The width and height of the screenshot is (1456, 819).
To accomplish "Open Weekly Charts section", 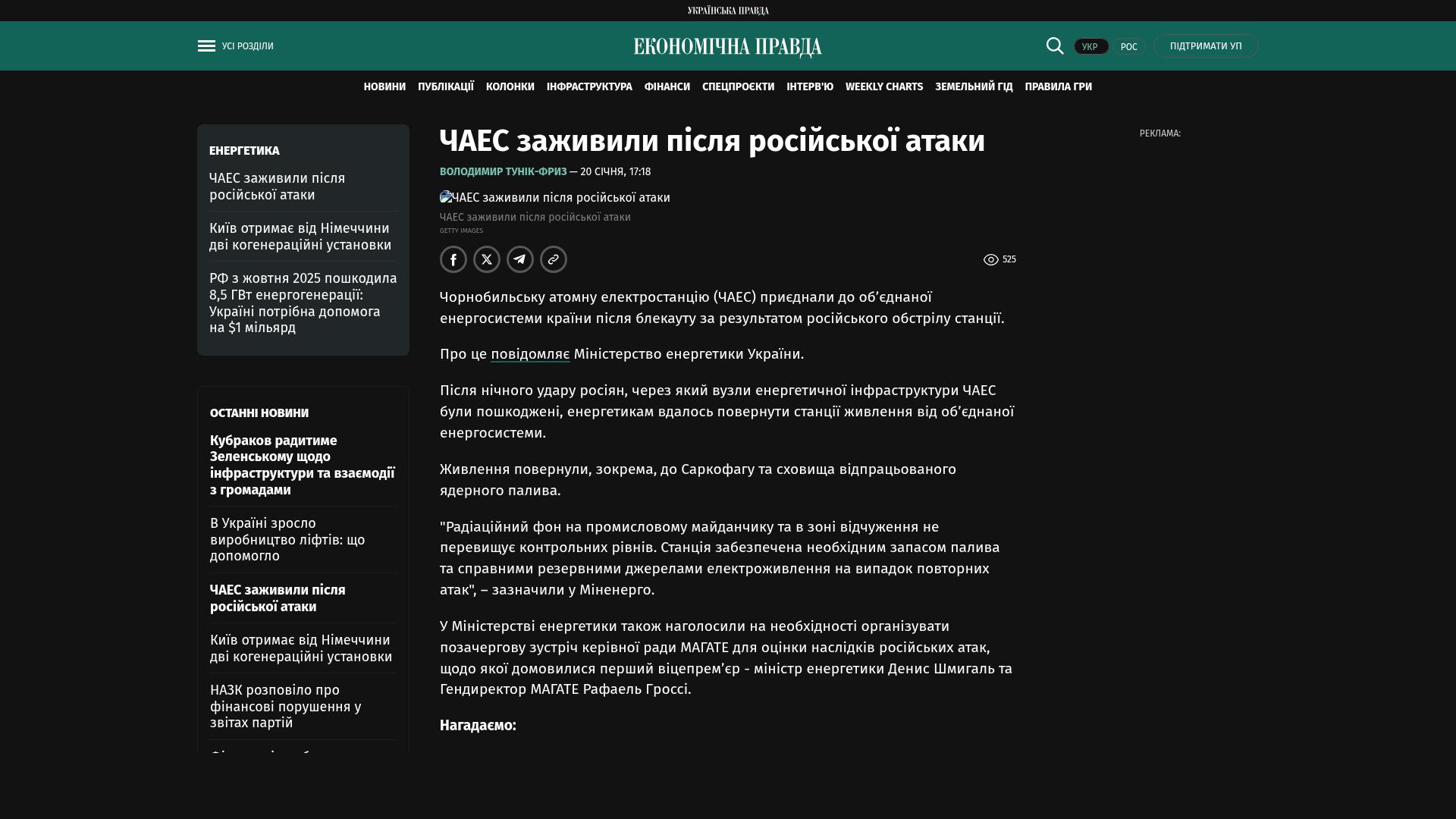I will click(884, 87).
